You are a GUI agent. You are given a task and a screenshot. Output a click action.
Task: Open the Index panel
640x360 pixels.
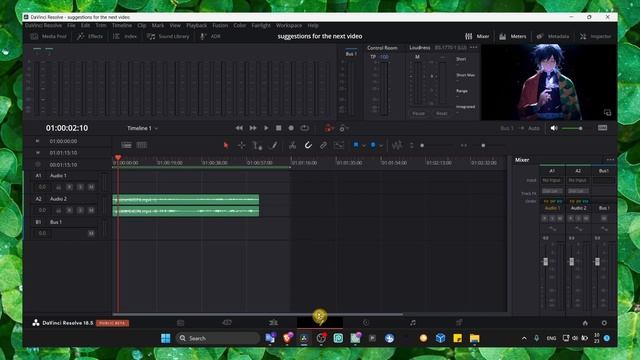pyautogui.click(x=125, y=36)
